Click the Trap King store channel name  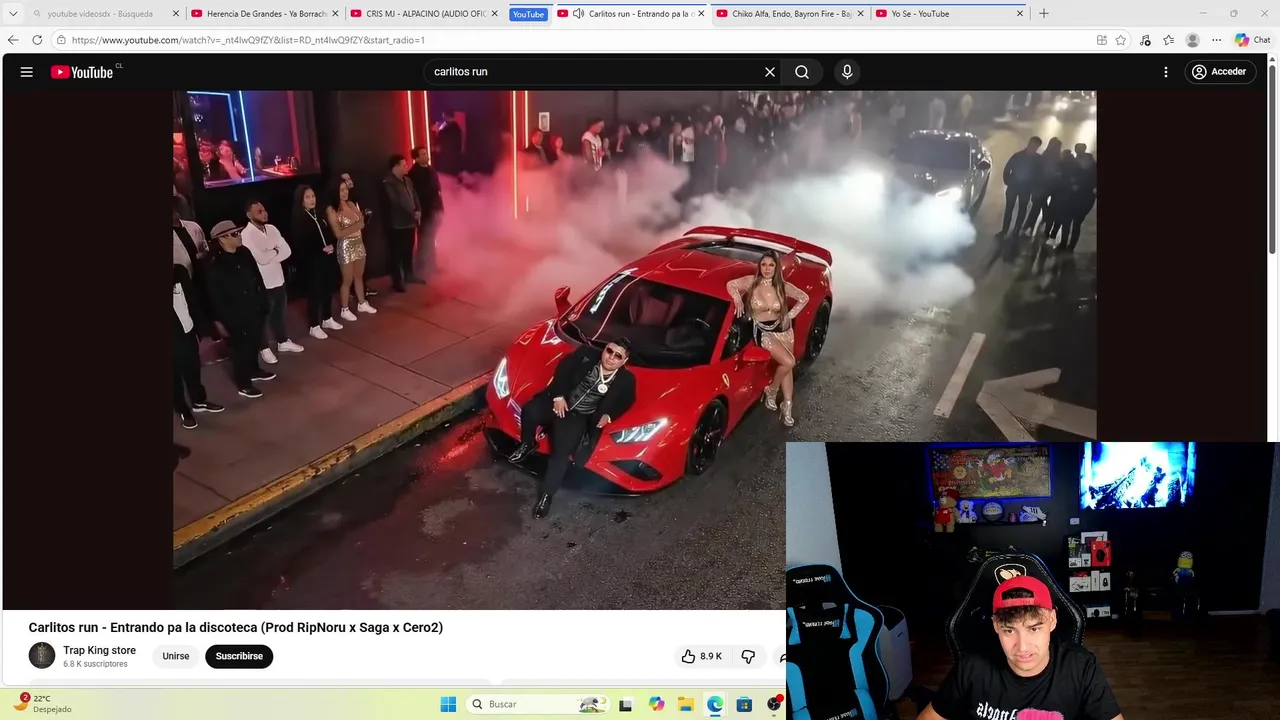[99, 650]
